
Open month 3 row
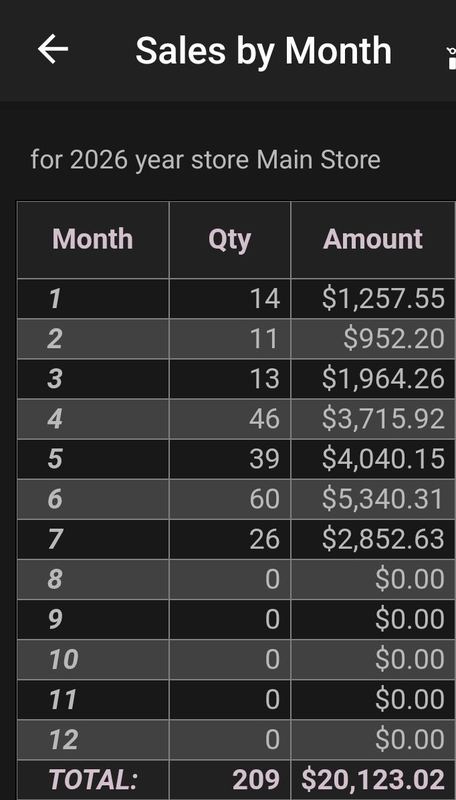(x=236, y=379)
